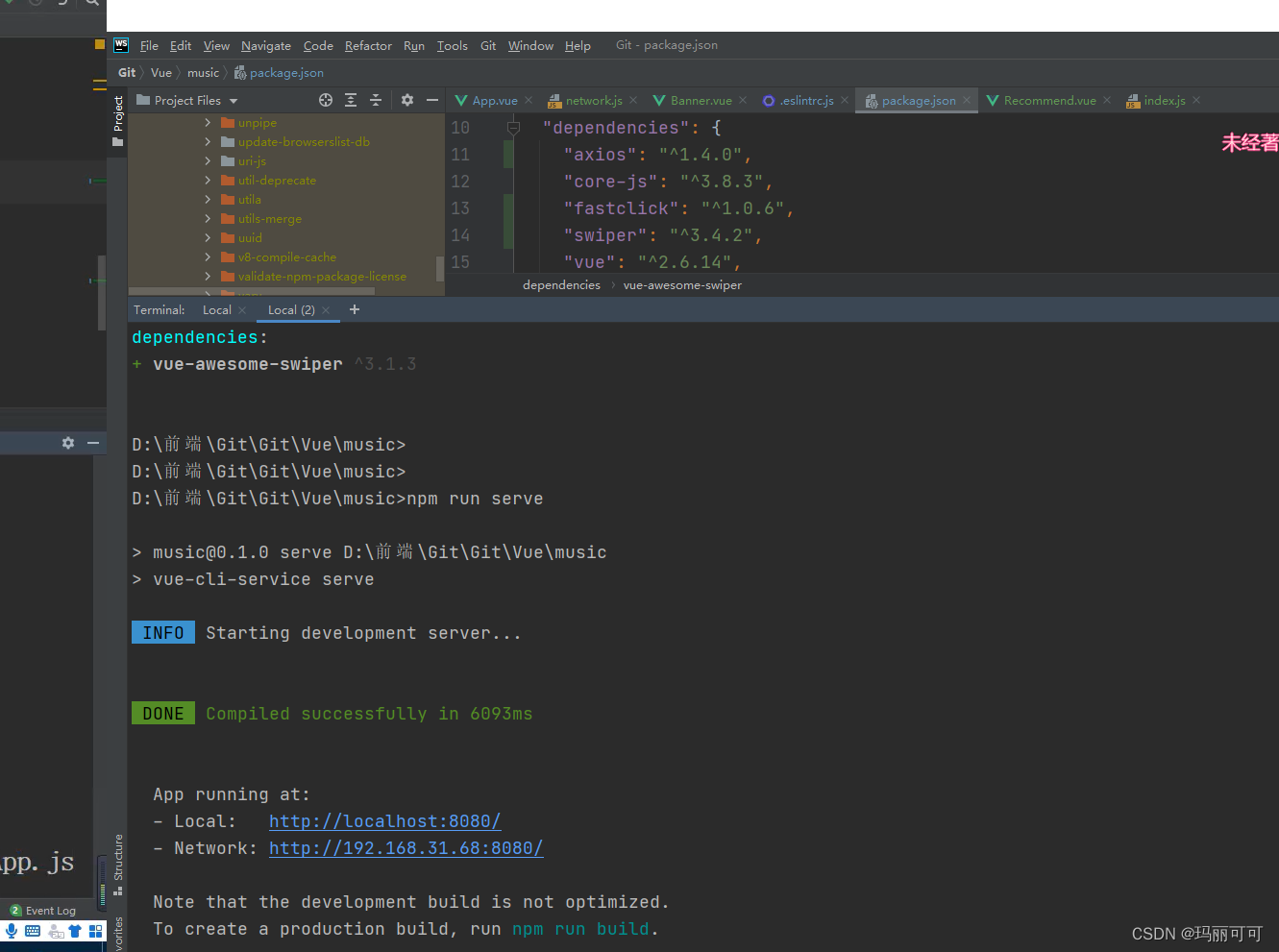Viewport: 1279px width, 952px height.
Task: Expand the uuid folder
Action: pyautogui.click(x=208, y=237)
